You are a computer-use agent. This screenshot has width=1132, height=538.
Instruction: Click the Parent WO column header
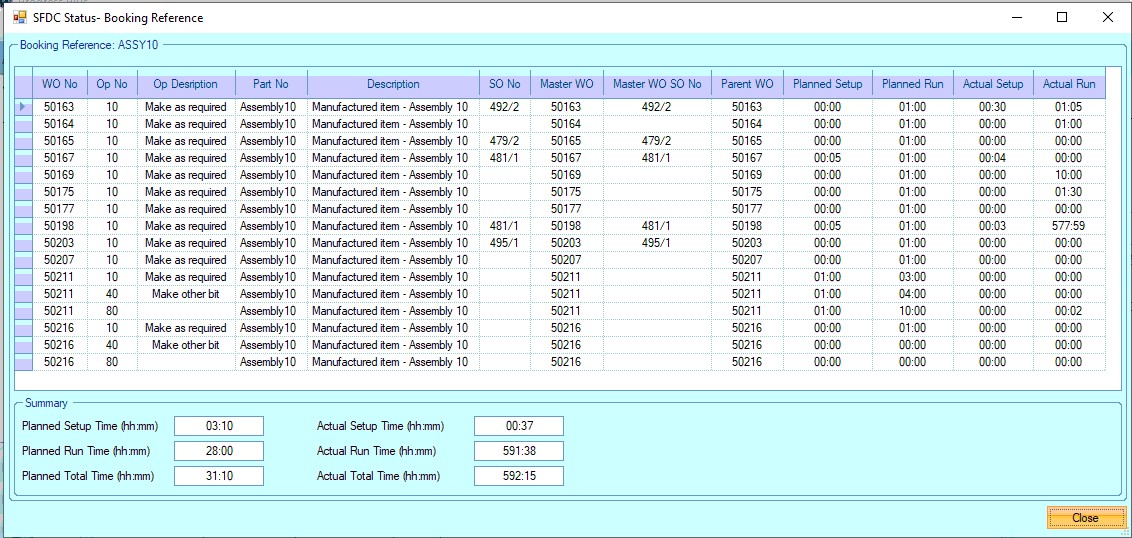click(x=746, y=84)
